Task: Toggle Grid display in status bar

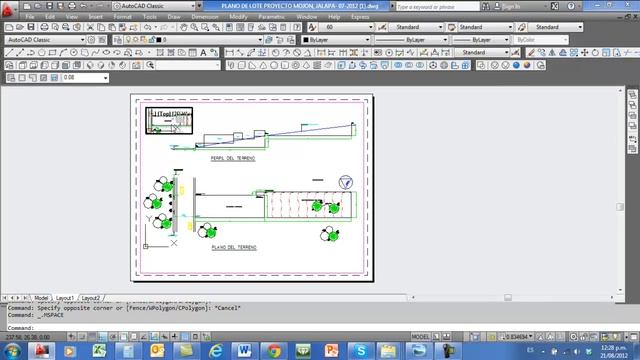Action: click(x=92, y=337)
